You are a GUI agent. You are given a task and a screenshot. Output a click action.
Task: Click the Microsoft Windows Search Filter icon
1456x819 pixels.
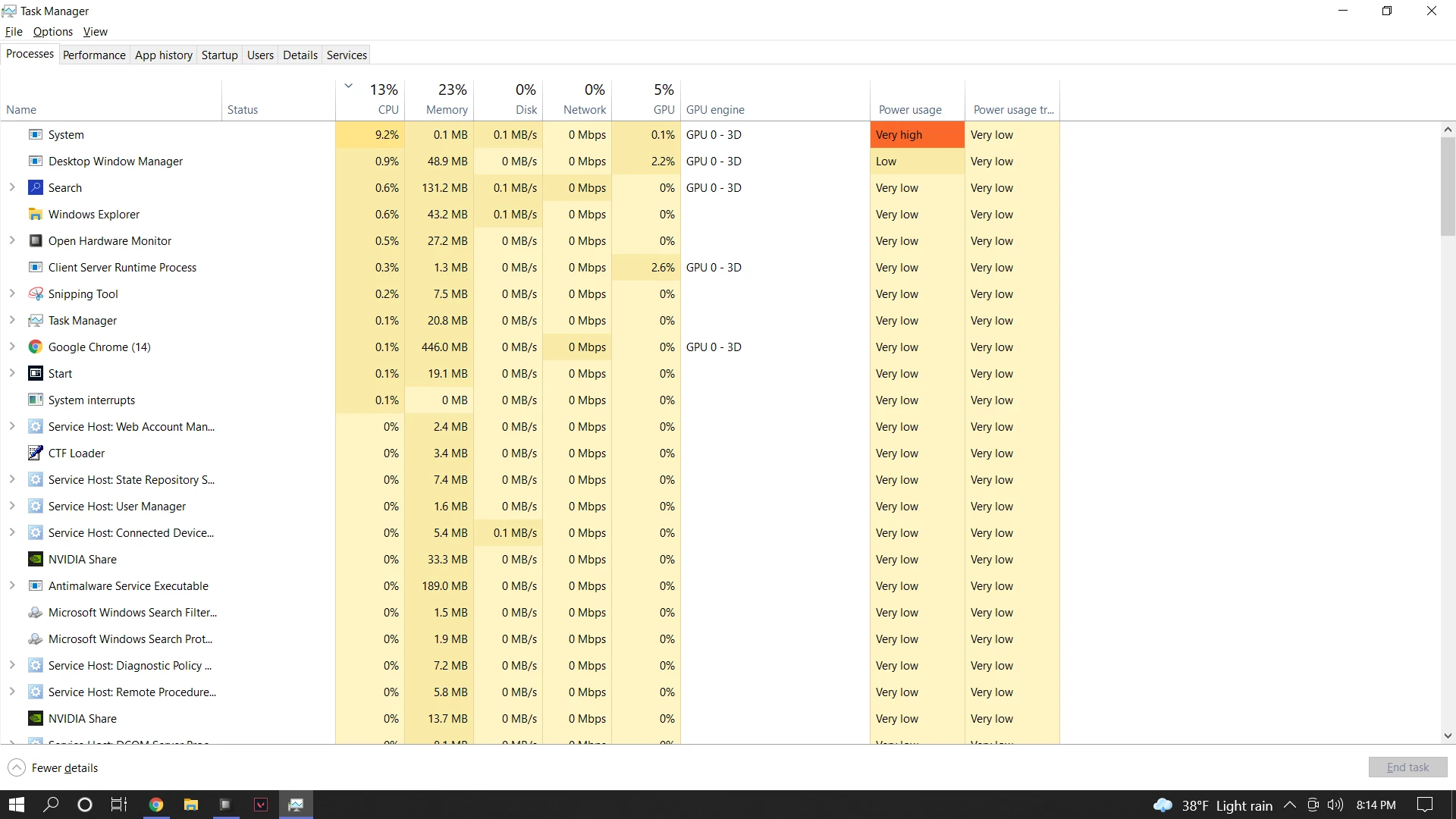point(35,613)
